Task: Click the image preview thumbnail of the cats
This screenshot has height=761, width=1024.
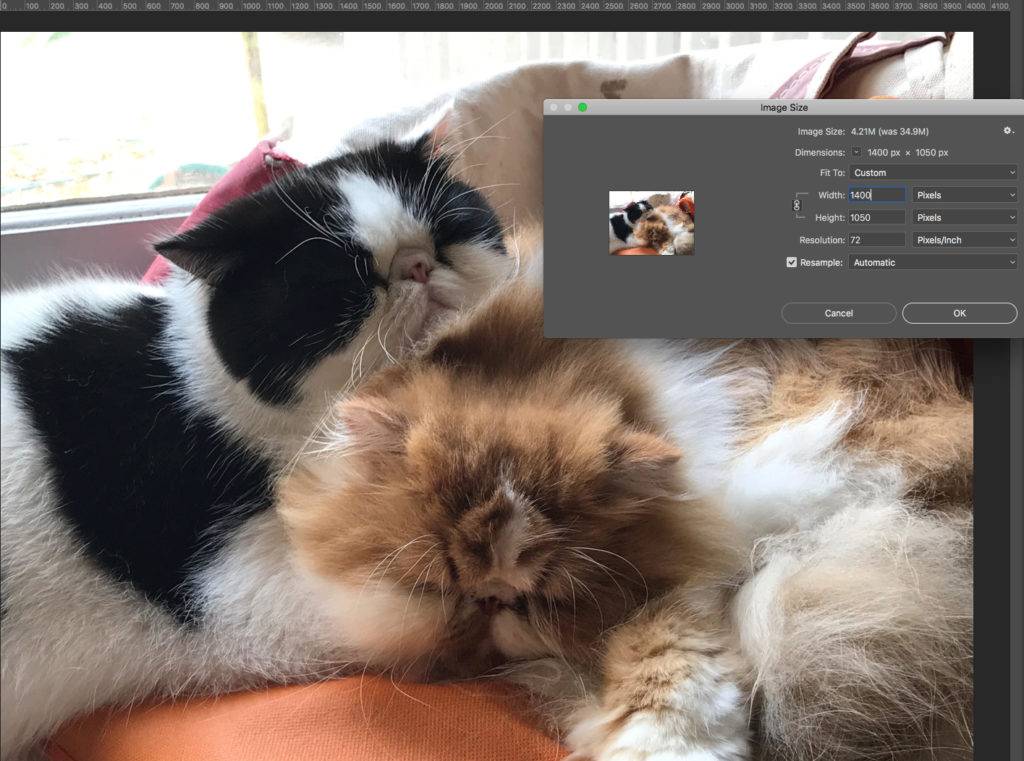Action: pos(653,222)
